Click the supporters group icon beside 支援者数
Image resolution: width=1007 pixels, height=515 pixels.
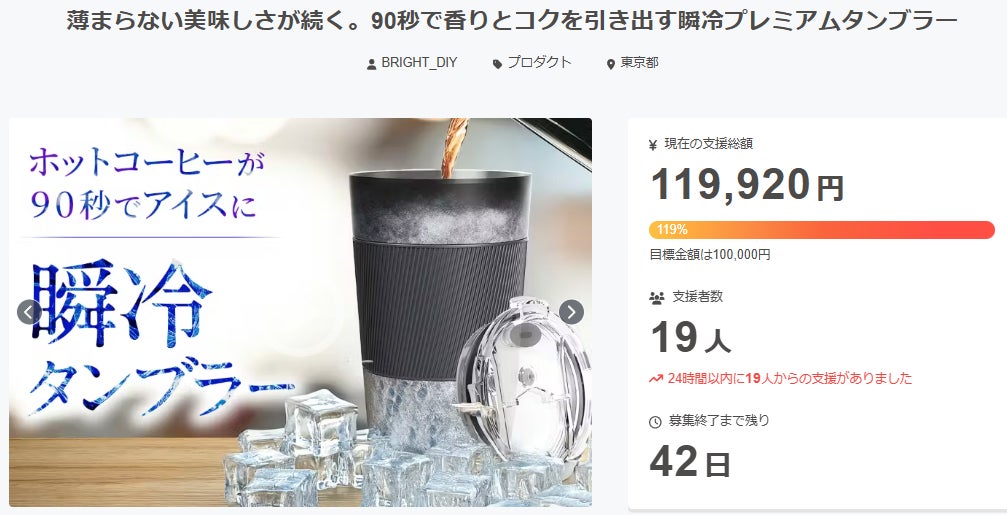(x=656, y=298)
